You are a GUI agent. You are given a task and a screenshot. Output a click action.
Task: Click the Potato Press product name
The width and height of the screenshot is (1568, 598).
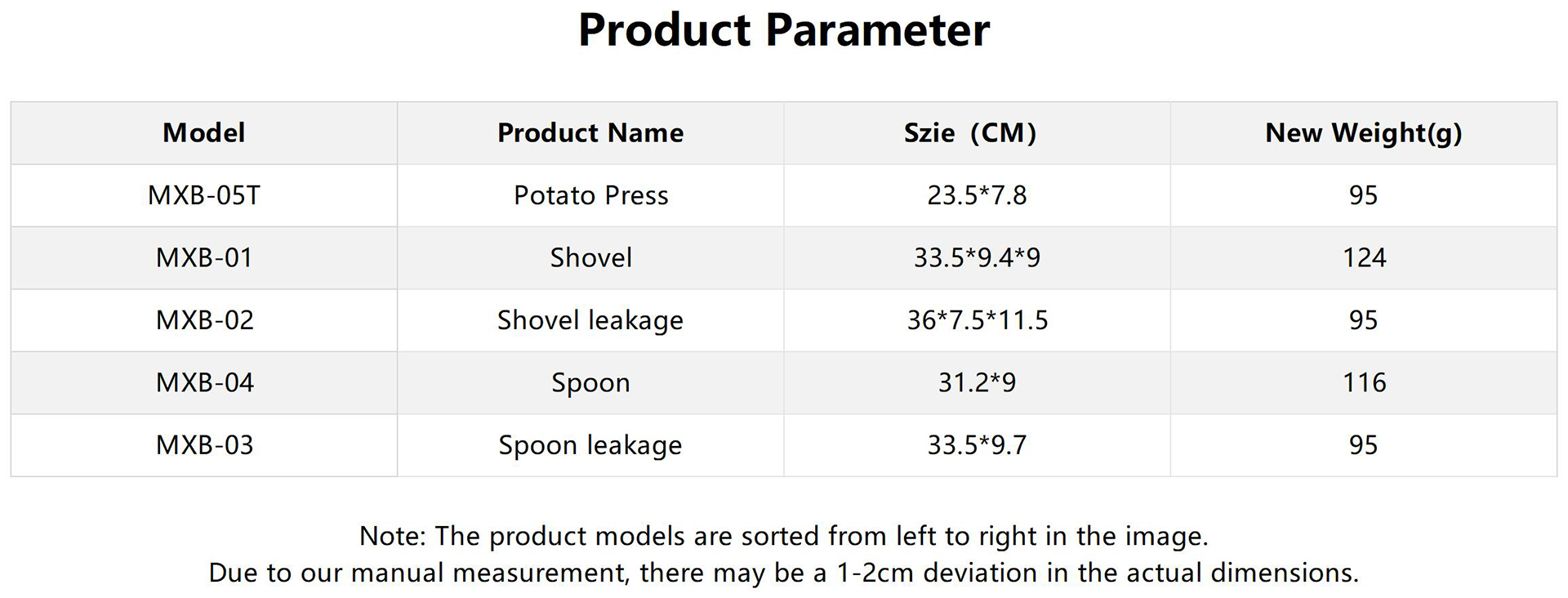(x=590, y=195)
